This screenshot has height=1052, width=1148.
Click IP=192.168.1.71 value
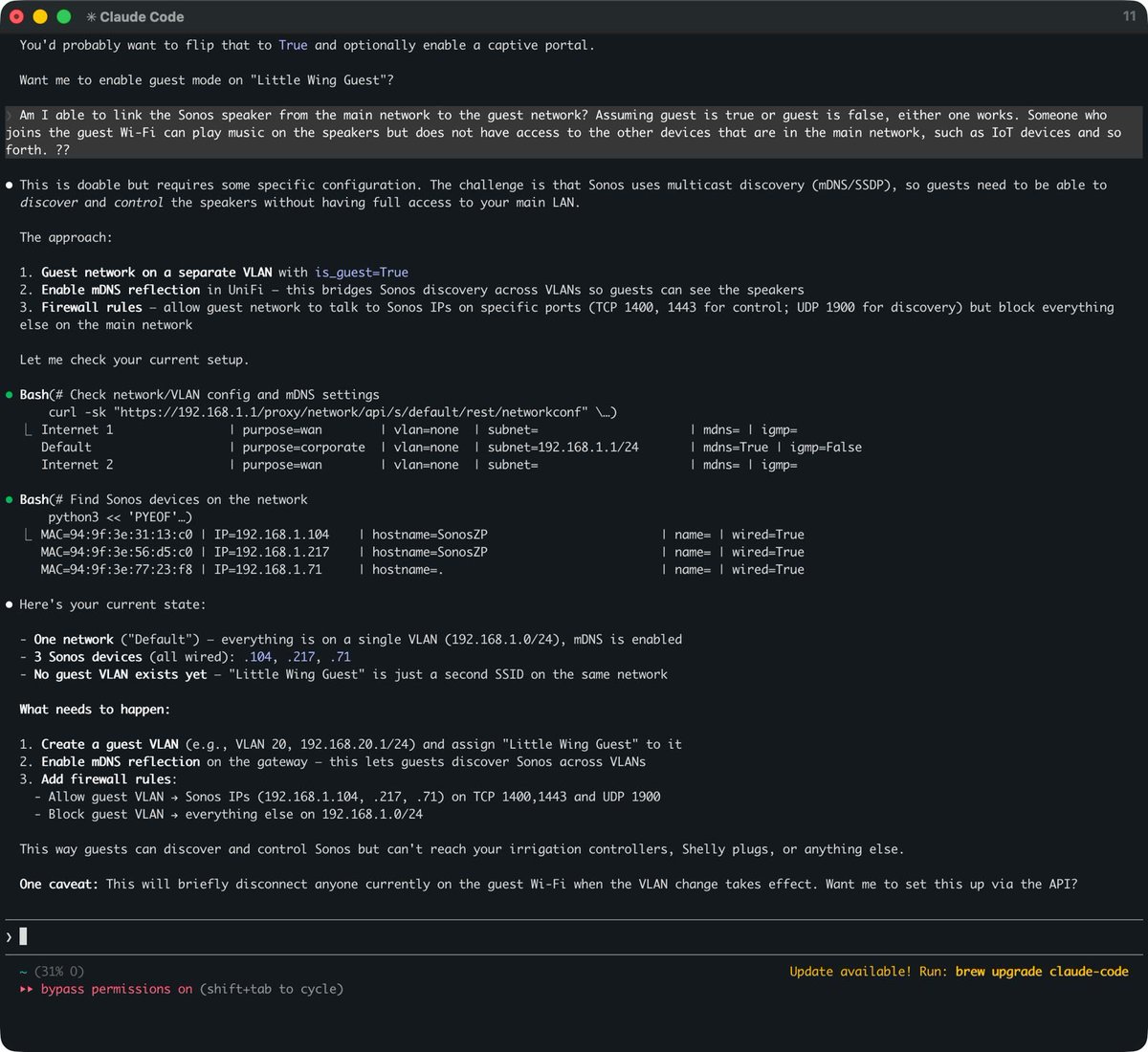(x=268, y=569)
